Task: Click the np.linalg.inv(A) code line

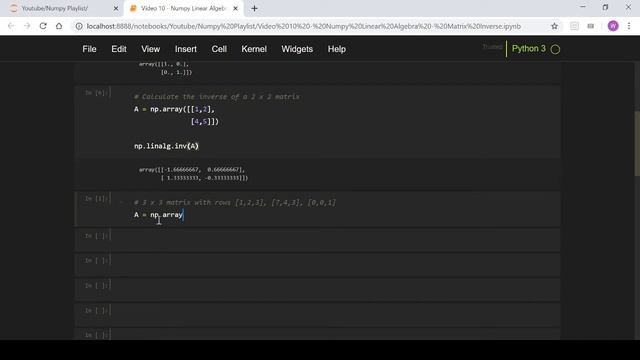Action: pyautogui.click(x=166, y=146)
